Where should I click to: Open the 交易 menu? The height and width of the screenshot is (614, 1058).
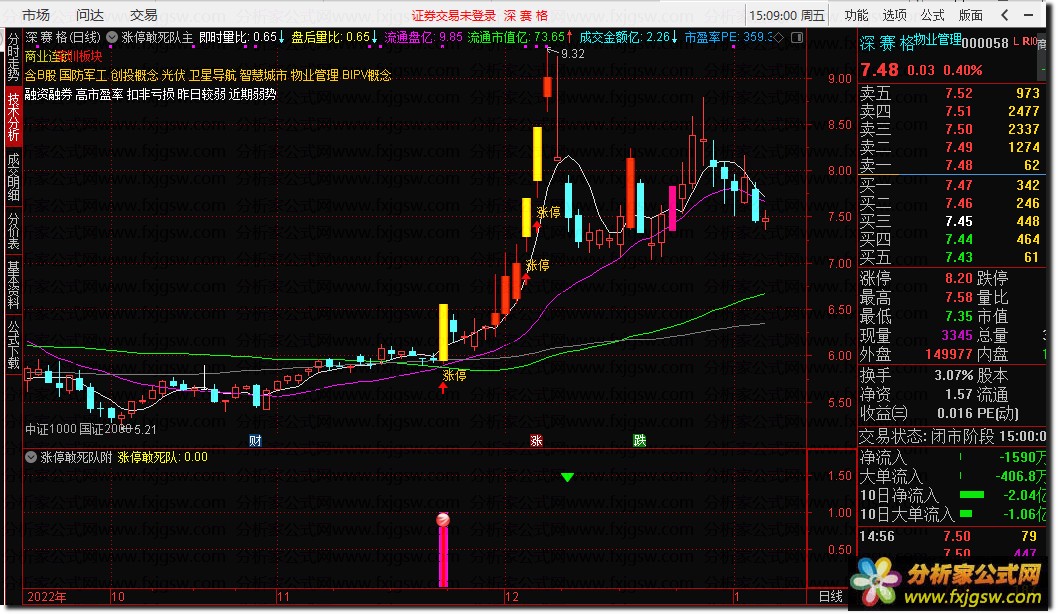tap(144, 15)
